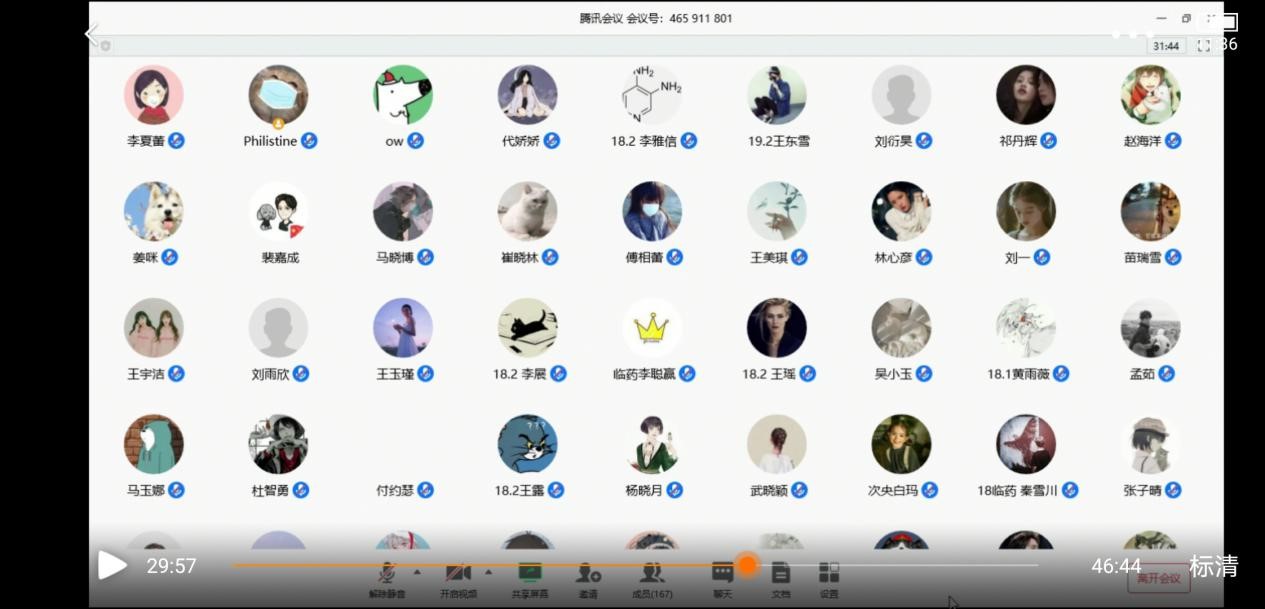The height and width of the screenshot is (609, 1265).
Task: Click the invite icon (邀请)
Action: (x=588, y=574)
